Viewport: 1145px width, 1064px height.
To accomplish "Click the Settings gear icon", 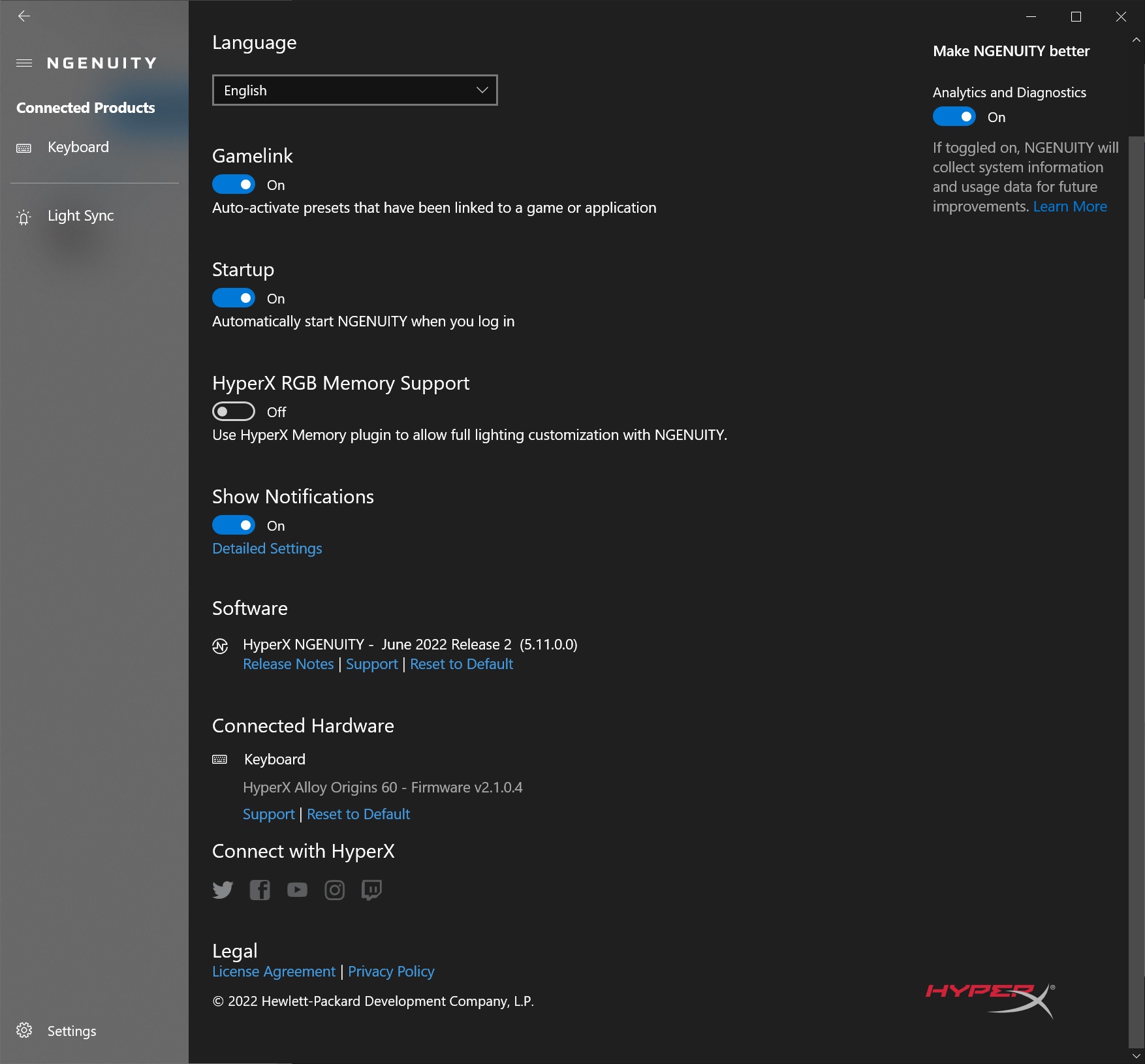I will click(24, 1030).
